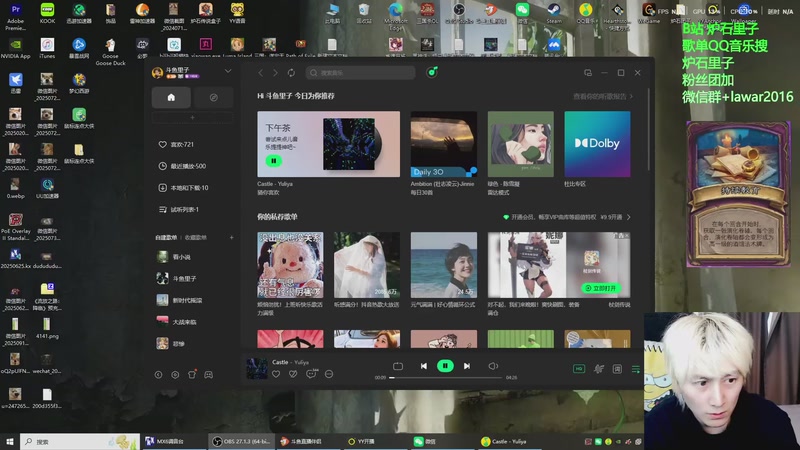
Task: Go forward with the navigation right arrow
Action: 276,73
